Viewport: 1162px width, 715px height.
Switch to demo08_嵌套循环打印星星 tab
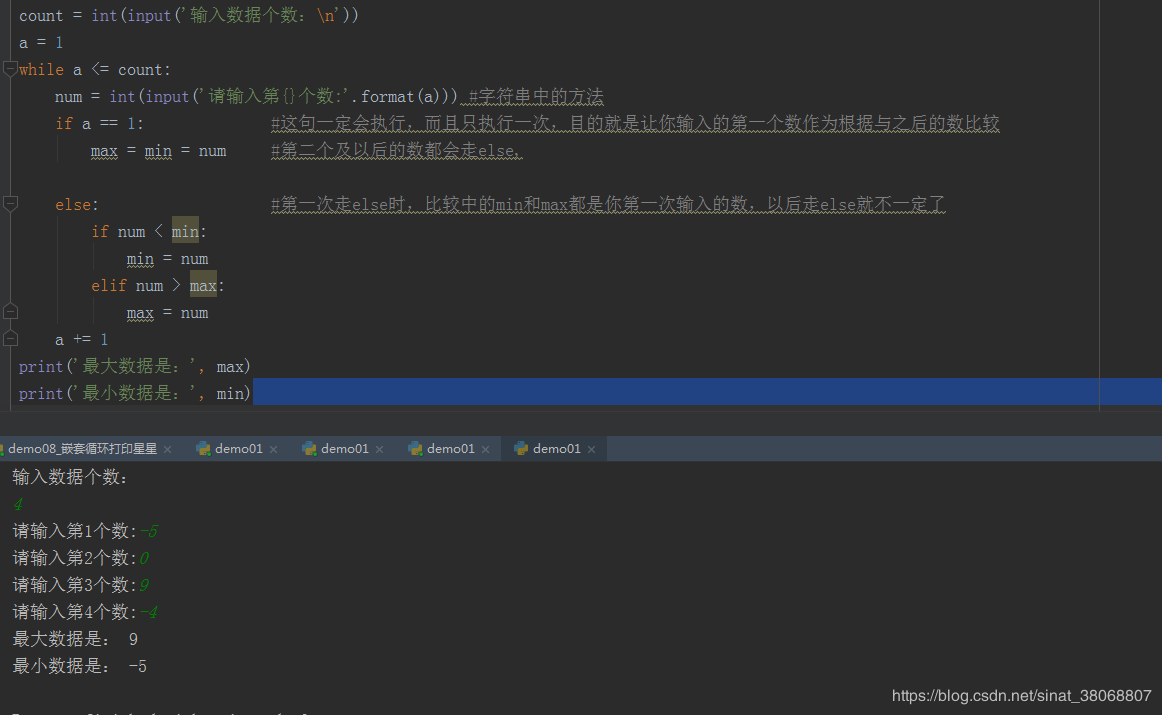point(82,449)
